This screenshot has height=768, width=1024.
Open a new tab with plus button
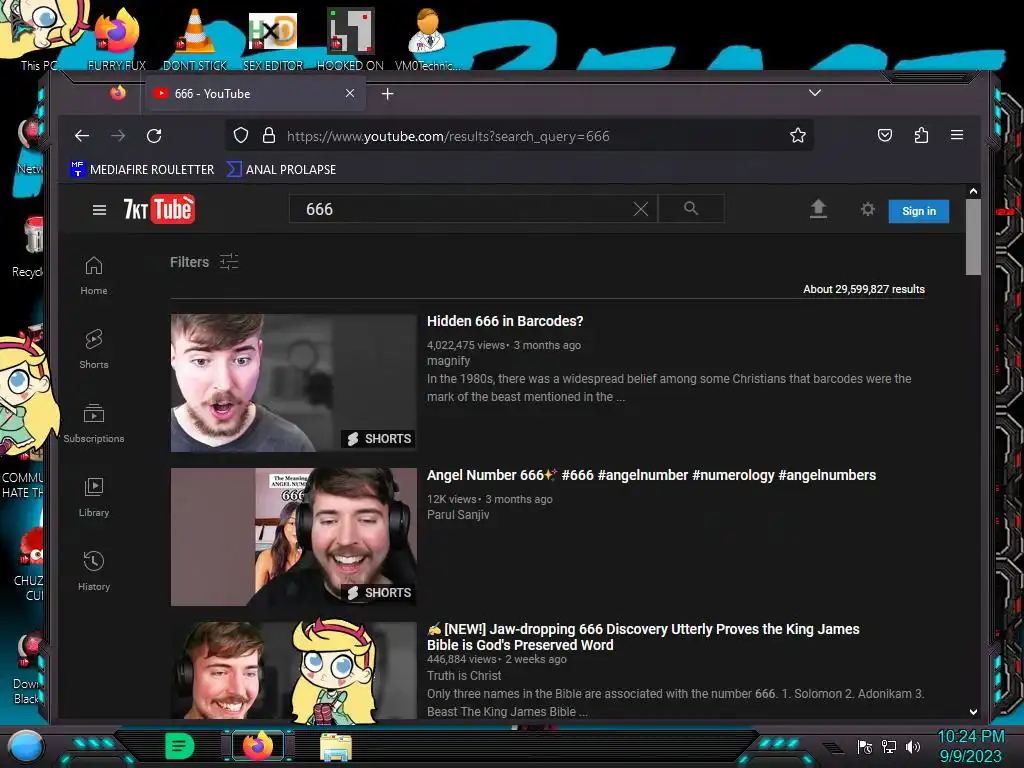(387, 94)
